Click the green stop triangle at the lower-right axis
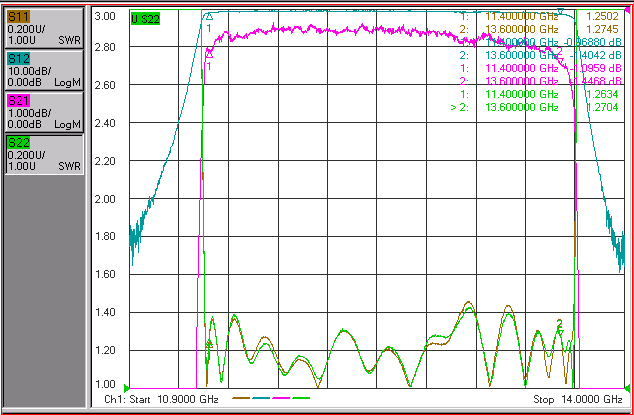This screenshot has width=634, height=415. 627,387
